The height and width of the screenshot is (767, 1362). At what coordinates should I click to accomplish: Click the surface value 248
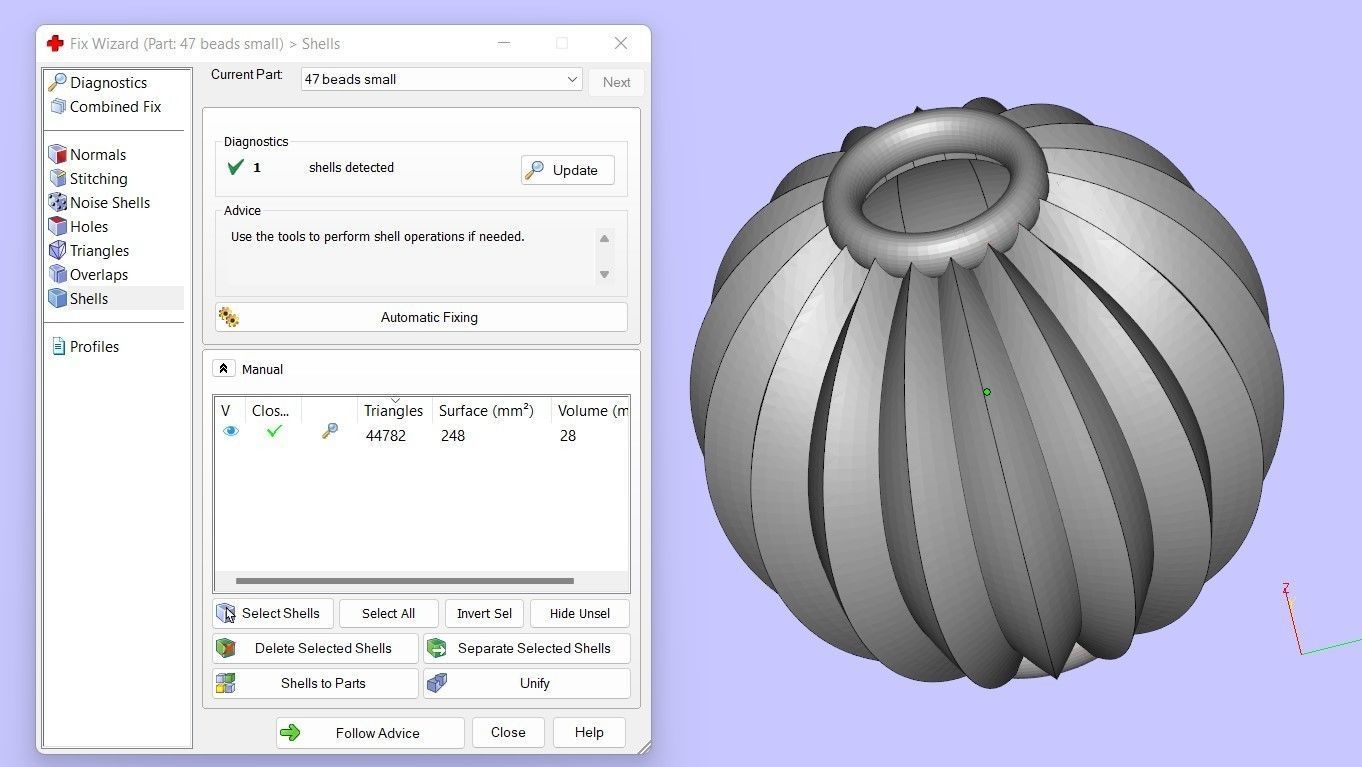pos(453,436)
